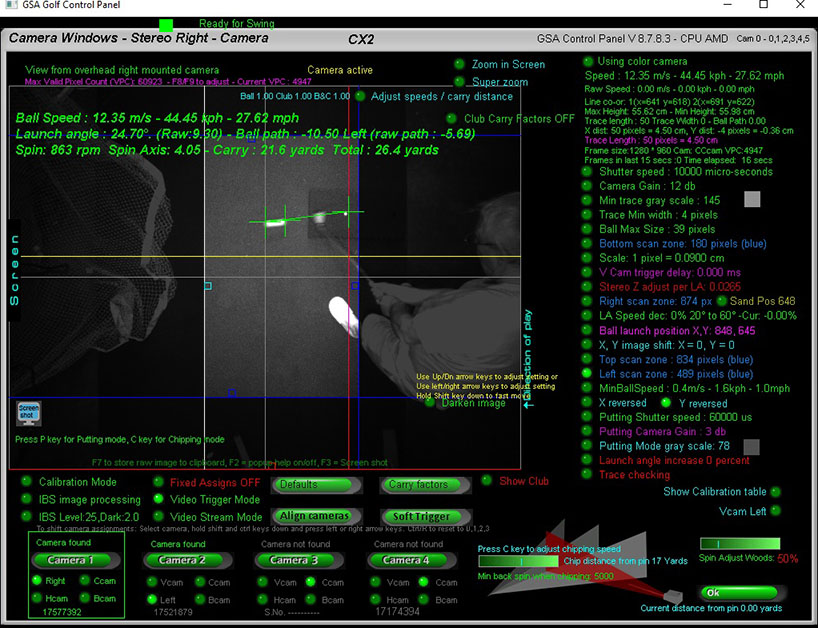Select Shutter speed setting
818x628 pixels.
[x=587, y=172]
